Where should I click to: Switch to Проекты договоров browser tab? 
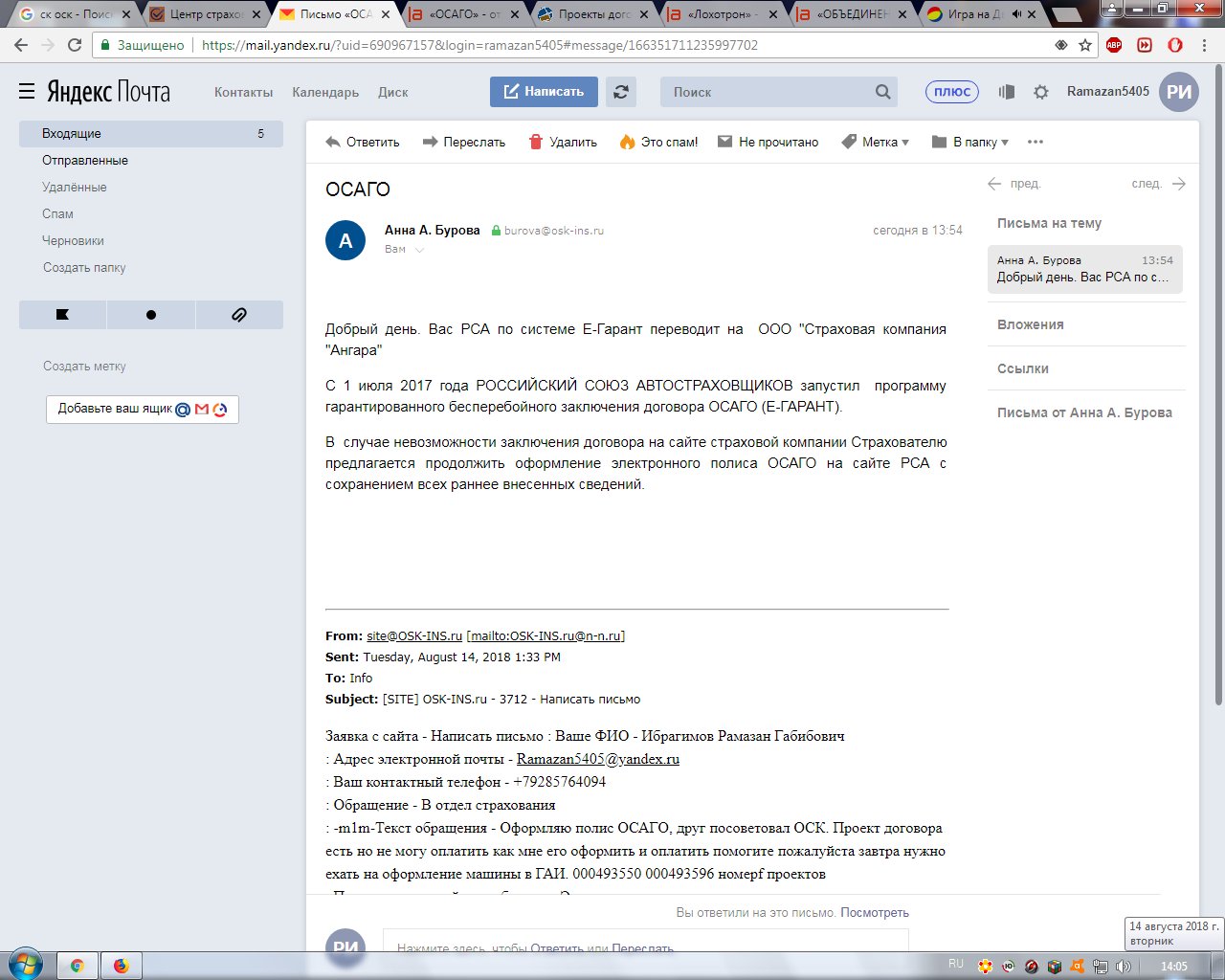pos(592,14)
